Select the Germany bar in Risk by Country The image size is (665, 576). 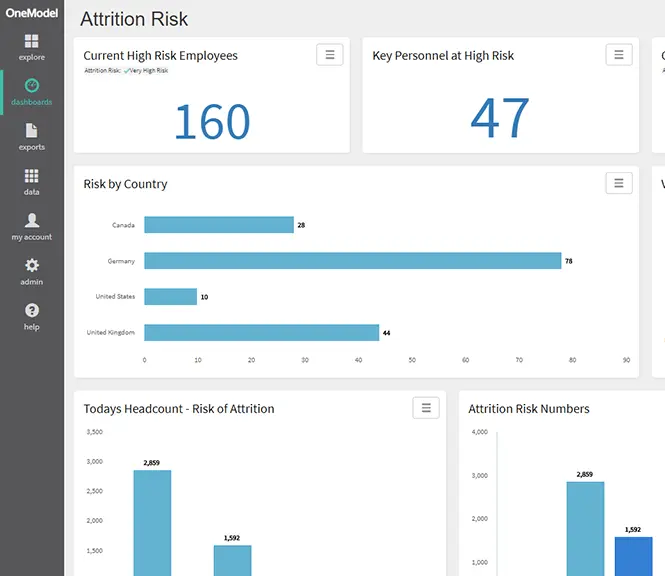pos(352,261)
